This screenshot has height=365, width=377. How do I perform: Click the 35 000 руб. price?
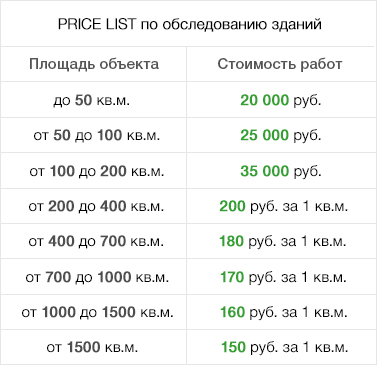coord(281,171)
